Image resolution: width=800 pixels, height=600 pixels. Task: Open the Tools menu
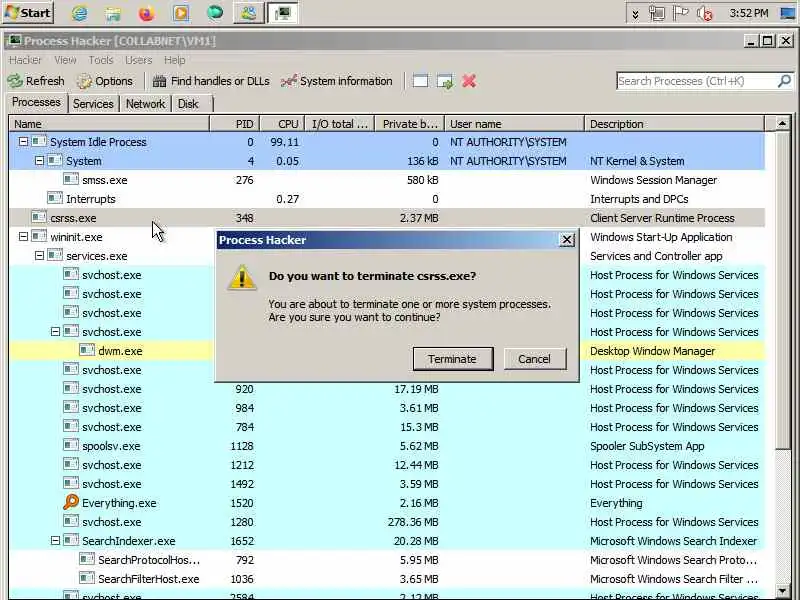point(101,60)
